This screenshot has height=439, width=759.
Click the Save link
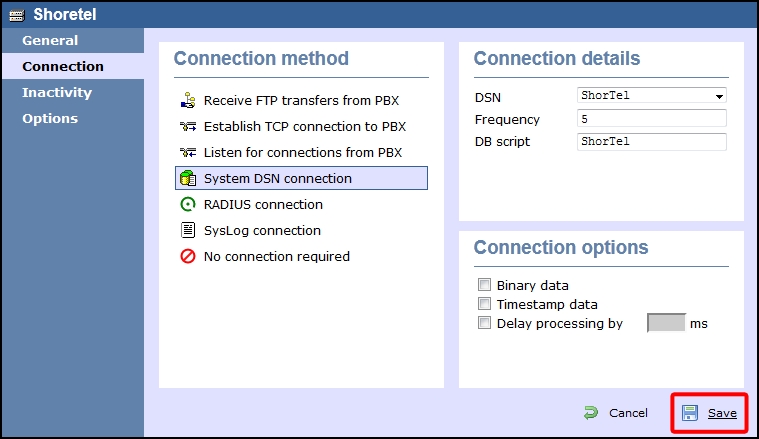tap(722, 413)
